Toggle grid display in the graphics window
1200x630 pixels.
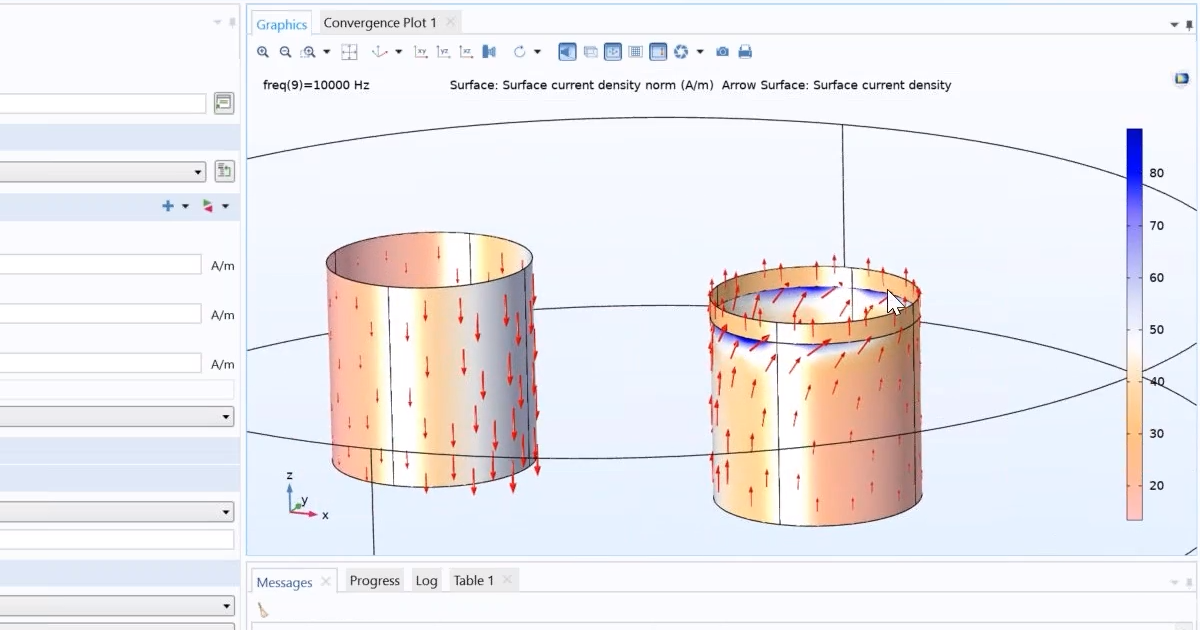[x=635, y=51]
